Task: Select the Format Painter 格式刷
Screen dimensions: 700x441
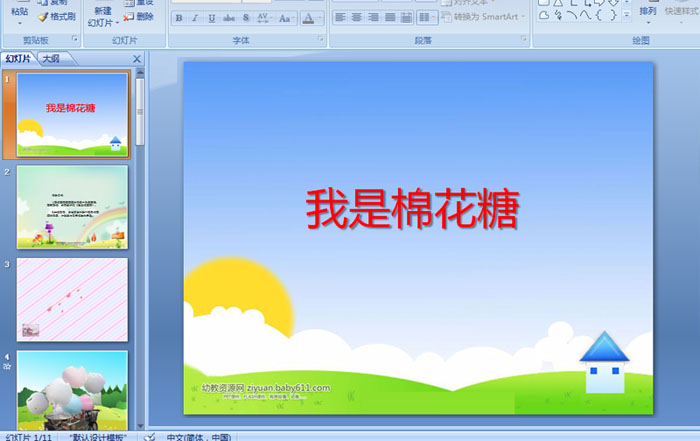Action: coord(56,17)
